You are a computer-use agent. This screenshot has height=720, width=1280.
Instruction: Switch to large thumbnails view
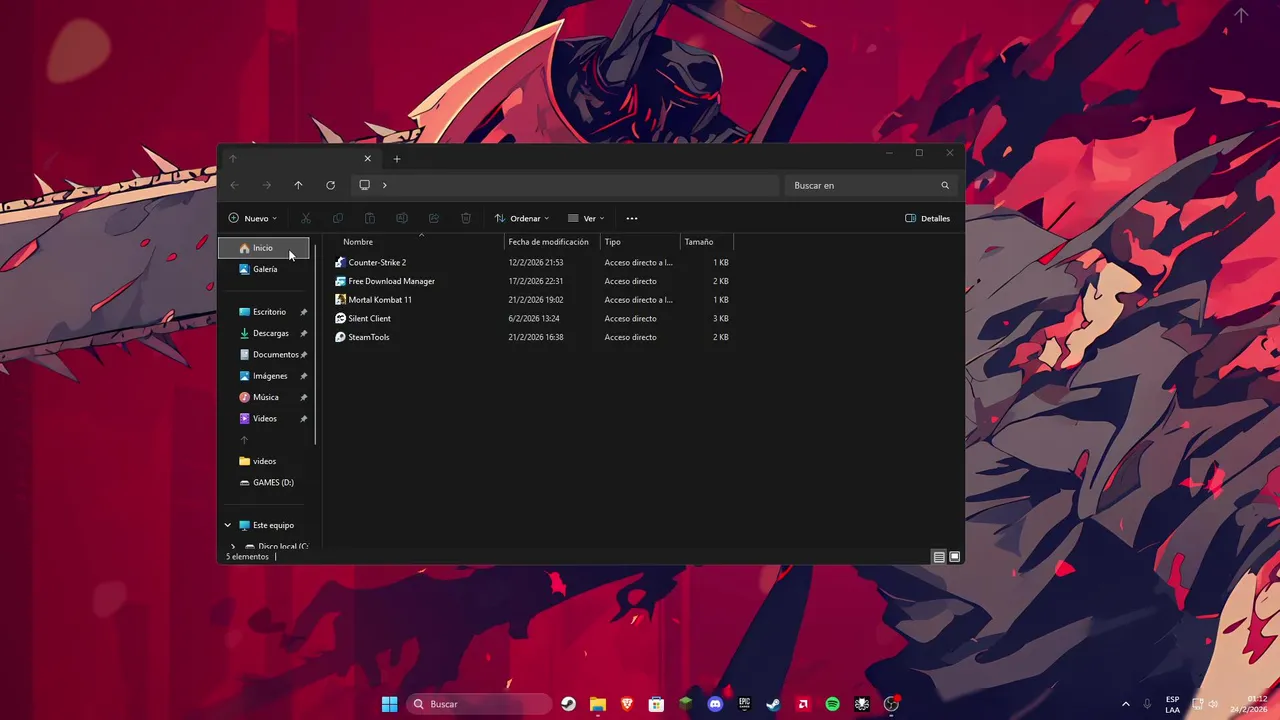coord(955,557)
